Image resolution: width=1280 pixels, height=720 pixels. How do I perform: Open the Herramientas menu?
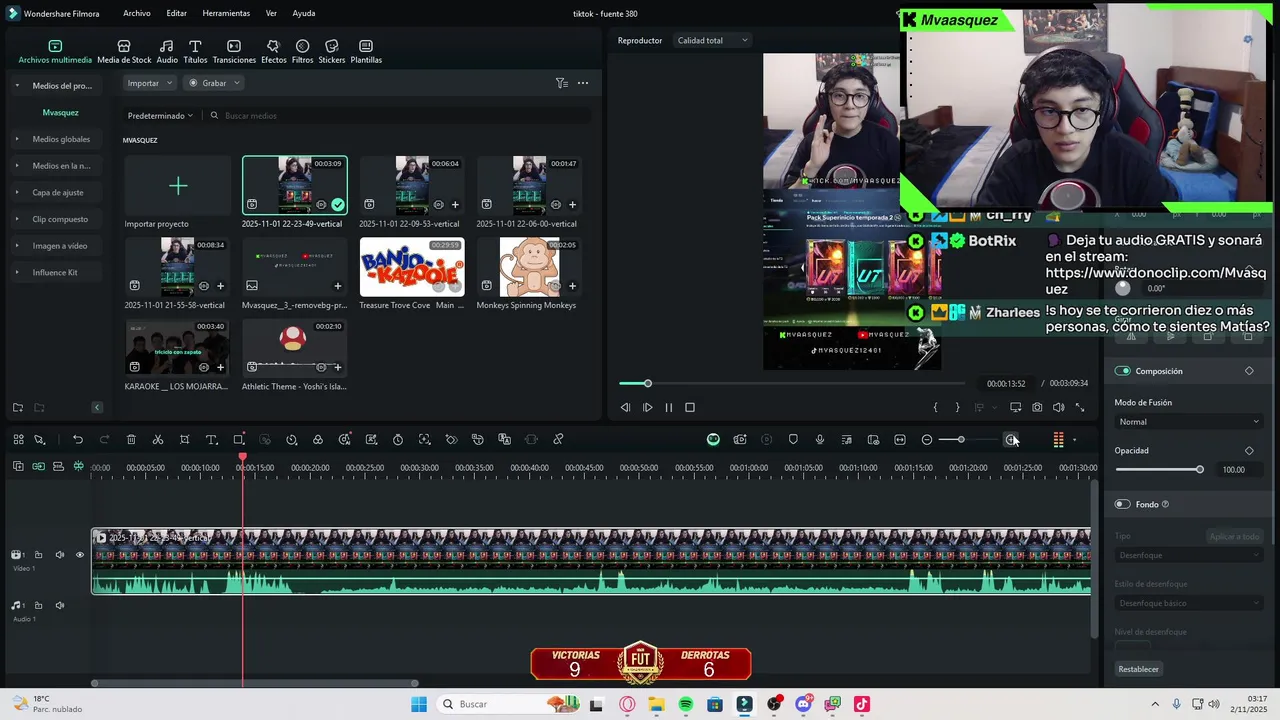(x=226, y=14)
